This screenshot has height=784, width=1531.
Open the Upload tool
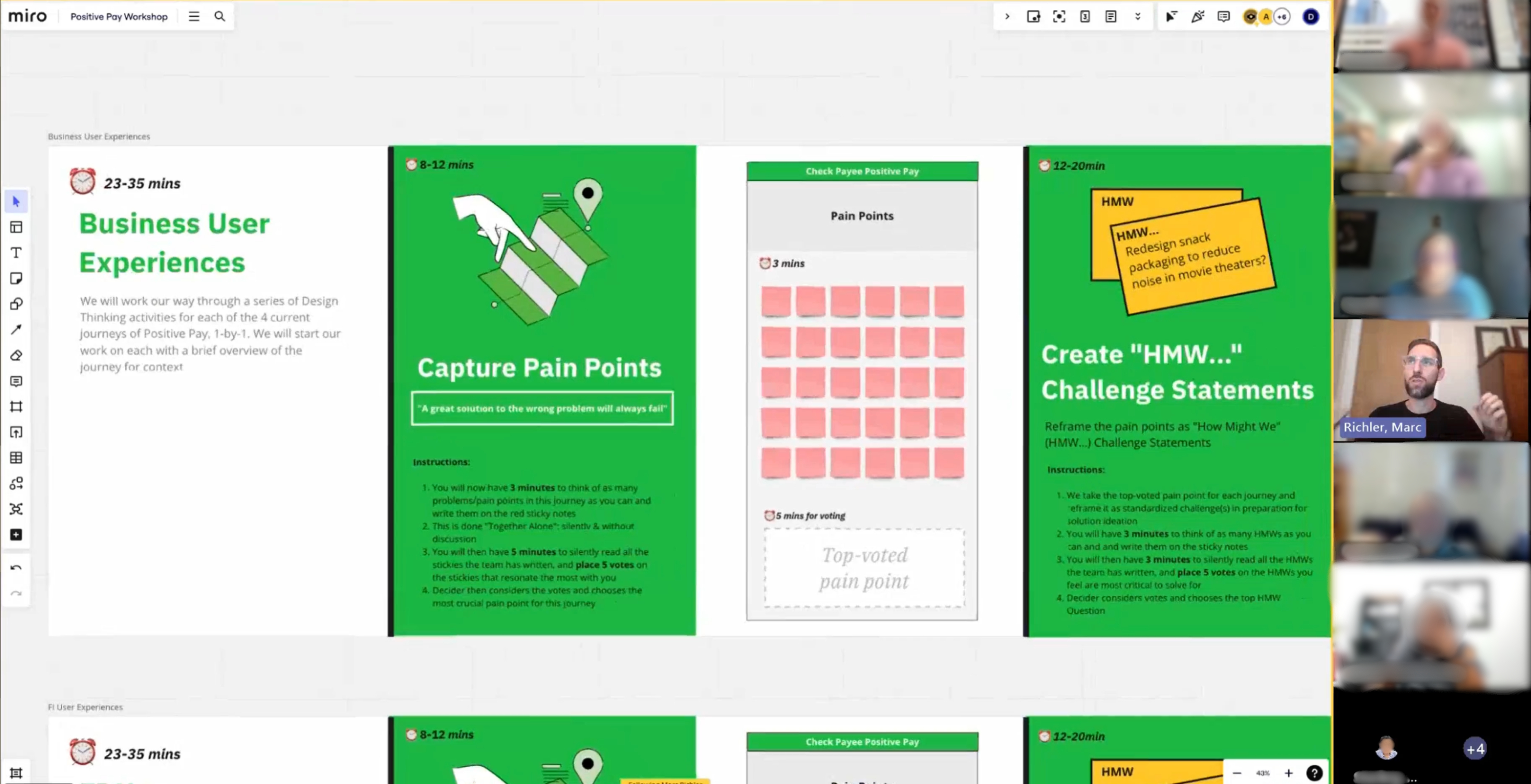[x=16, y=432]
